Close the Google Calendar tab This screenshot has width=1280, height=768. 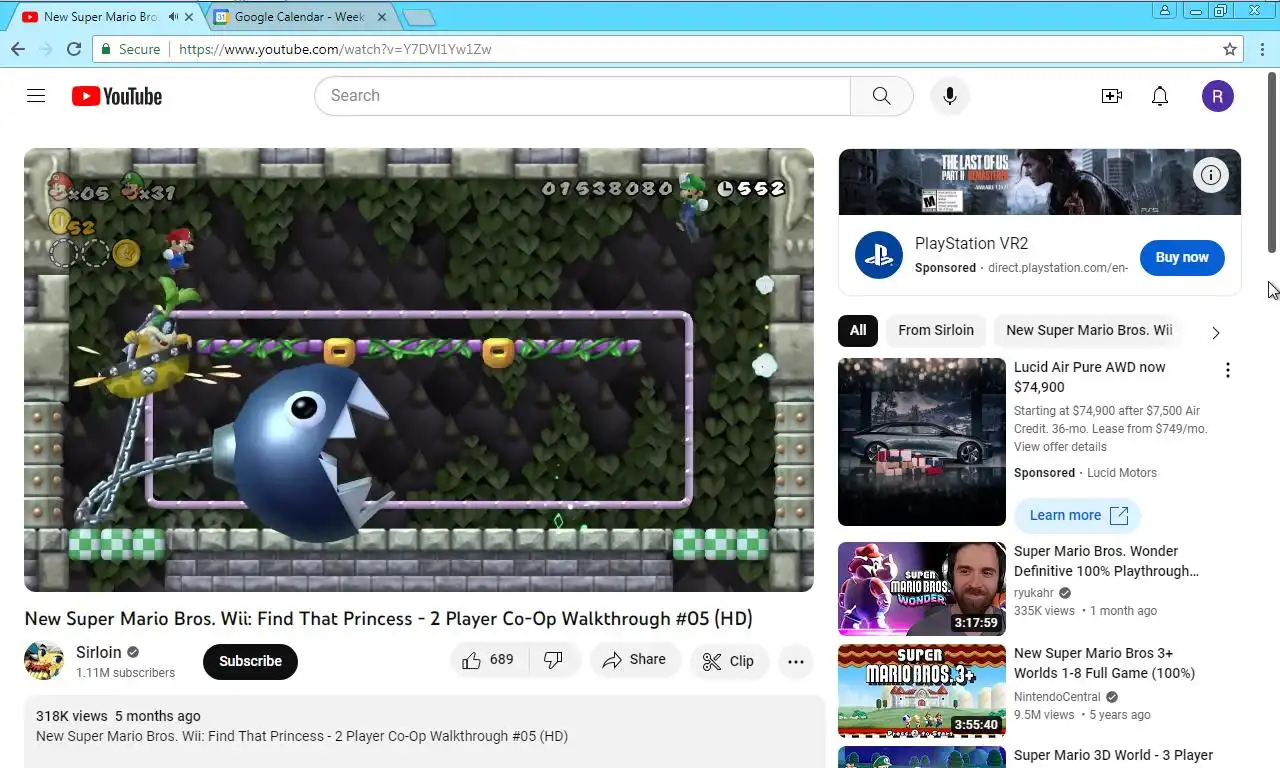(x=382, y=17)
